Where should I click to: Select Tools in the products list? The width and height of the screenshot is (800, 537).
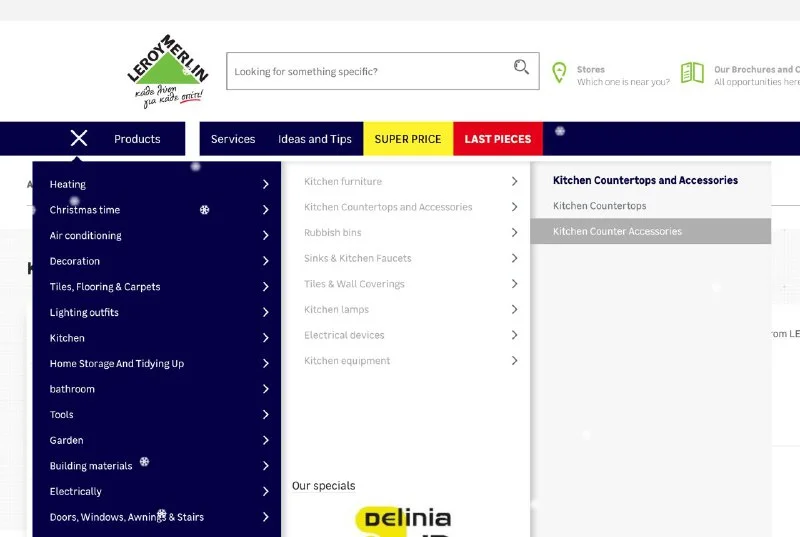[62, 415]
